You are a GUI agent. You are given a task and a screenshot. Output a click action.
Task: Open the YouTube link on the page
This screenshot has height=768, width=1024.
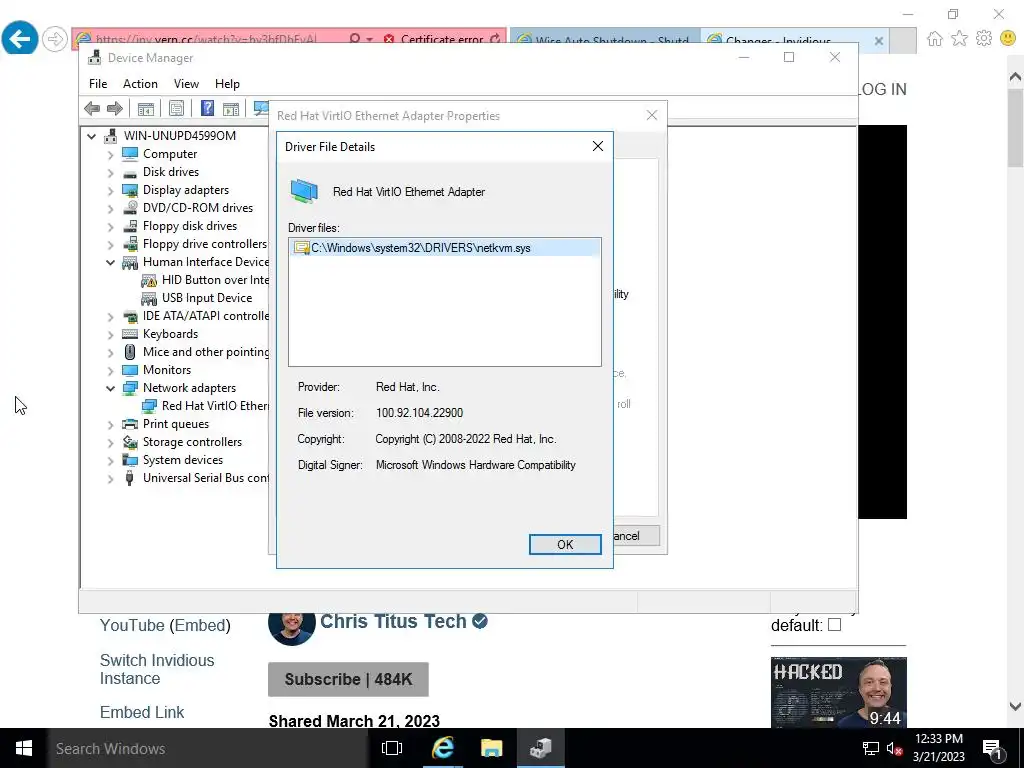132,625
